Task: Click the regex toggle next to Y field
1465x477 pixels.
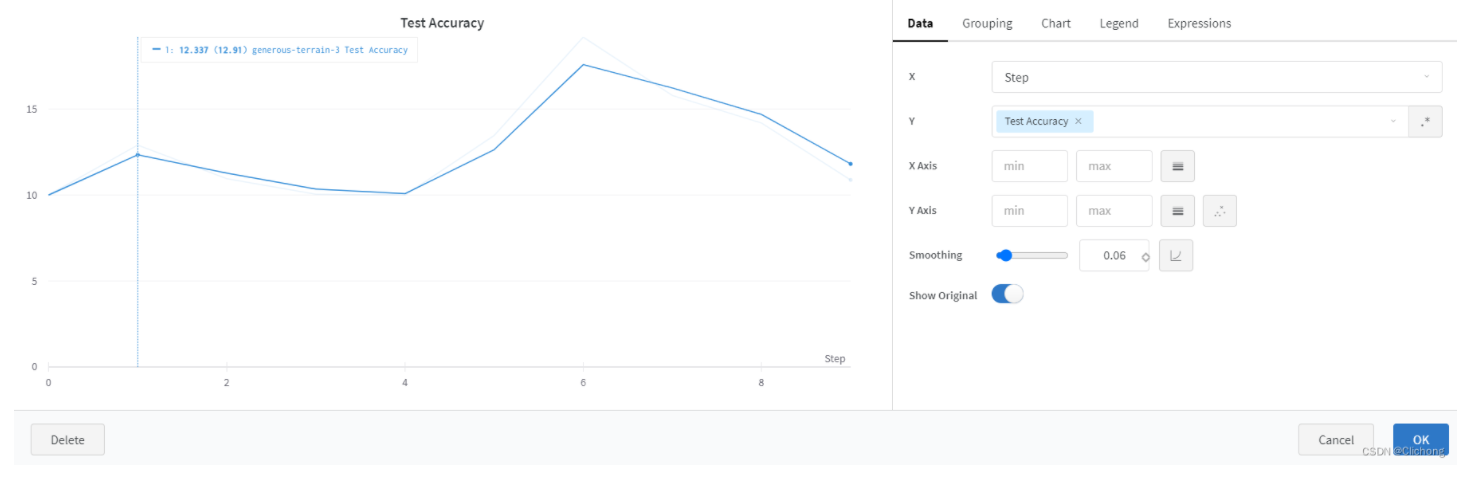Action: tap(1425, 121)
